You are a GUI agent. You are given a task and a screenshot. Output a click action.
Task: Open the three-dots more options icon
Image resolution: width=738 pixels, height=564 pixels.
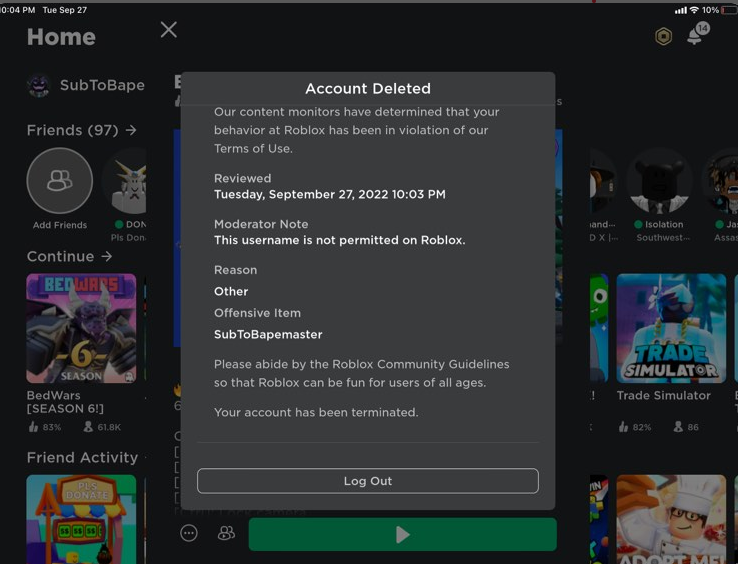[x=189, y=533]
